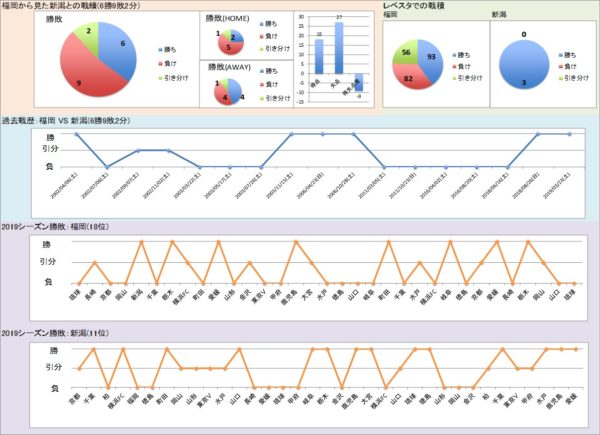Click 引き分け legend entry of the HOME pie

274,49
